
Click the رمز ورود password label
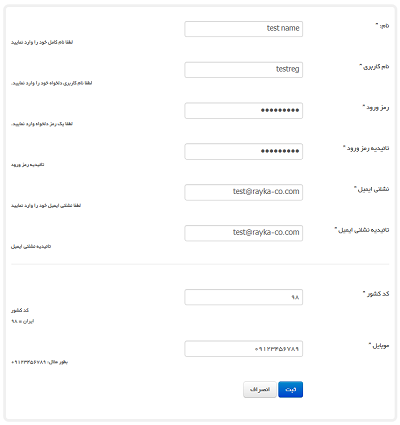376,108
